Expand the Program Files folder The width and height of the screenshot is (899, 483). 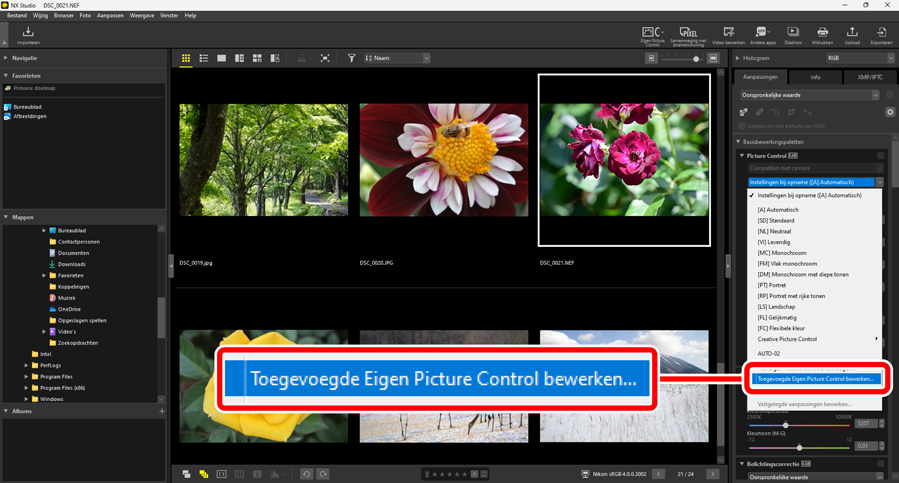tap(26, 376)
